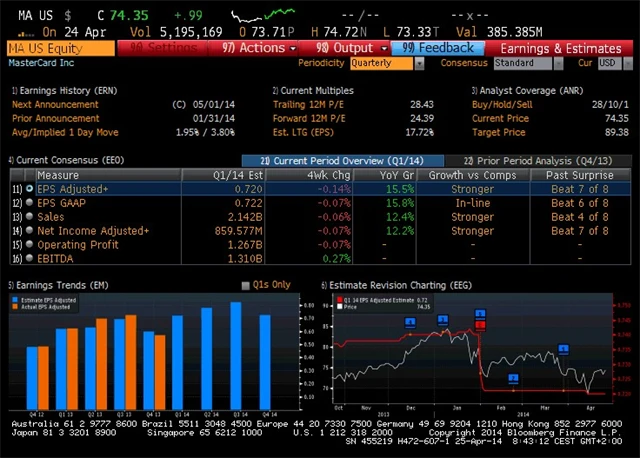The height and width of the screenshot is (458, 640).
Task: Click the earnings marker icon near March
Action: point(563,348)
